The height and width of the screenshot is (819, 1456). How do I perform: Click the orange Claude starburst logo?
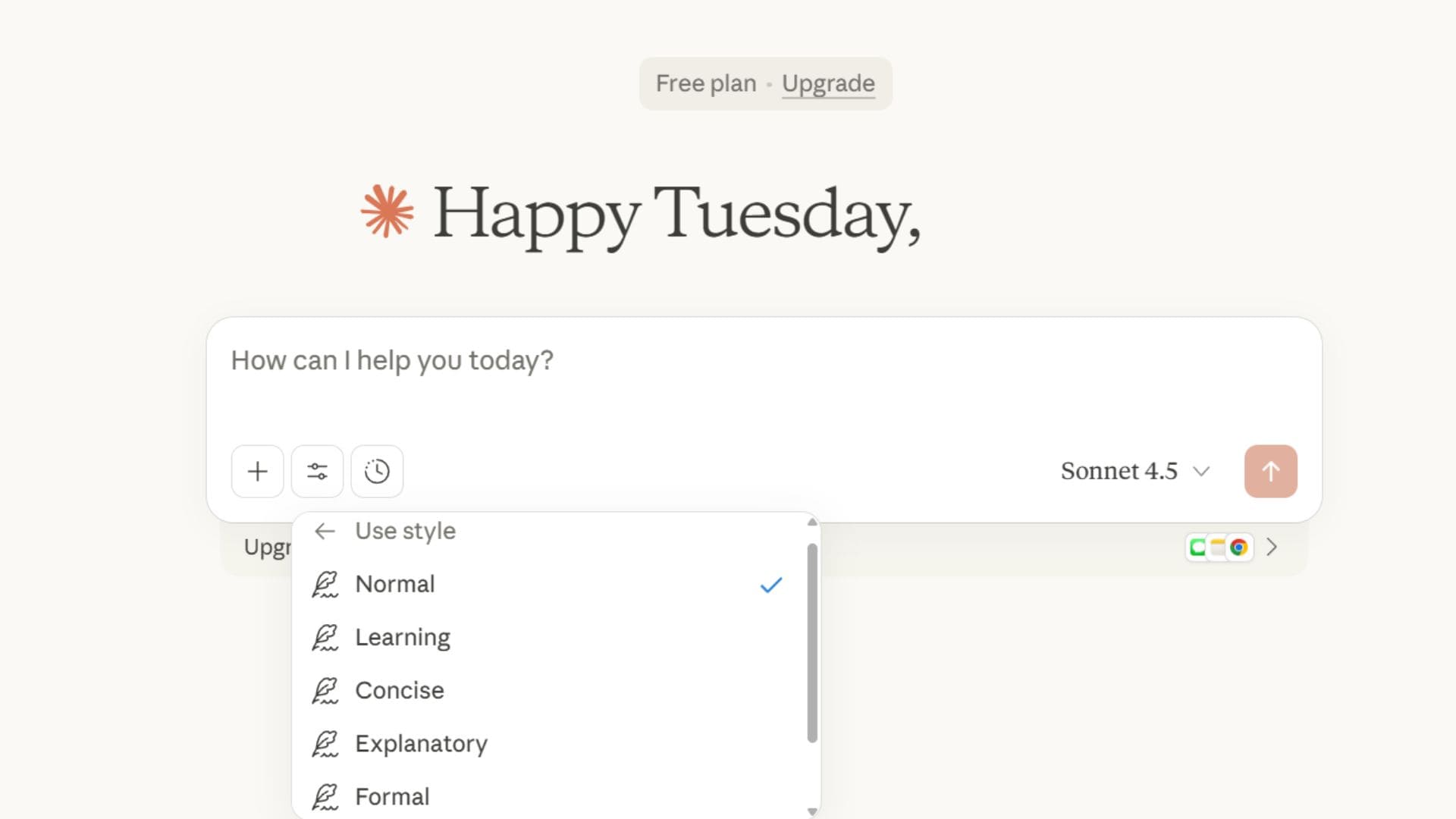pos(387,212)
